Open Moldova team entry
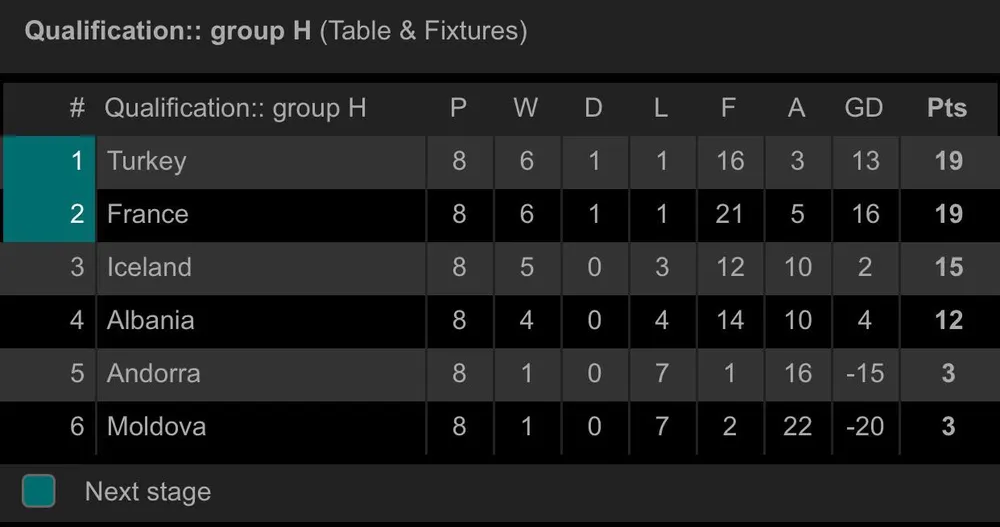Image resolution: width=1000 pixels, height=527 pixels. pos(157,426)
